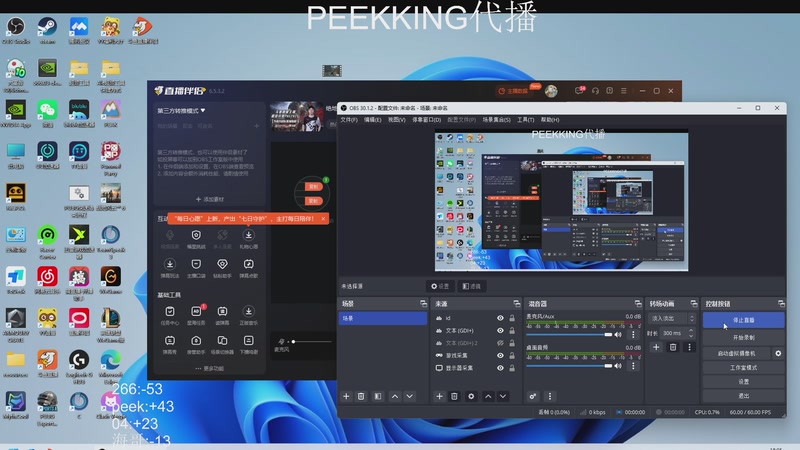Open source properties gear in Sources panel
This screenshot has width=800, height=450.
pos(471,396)
